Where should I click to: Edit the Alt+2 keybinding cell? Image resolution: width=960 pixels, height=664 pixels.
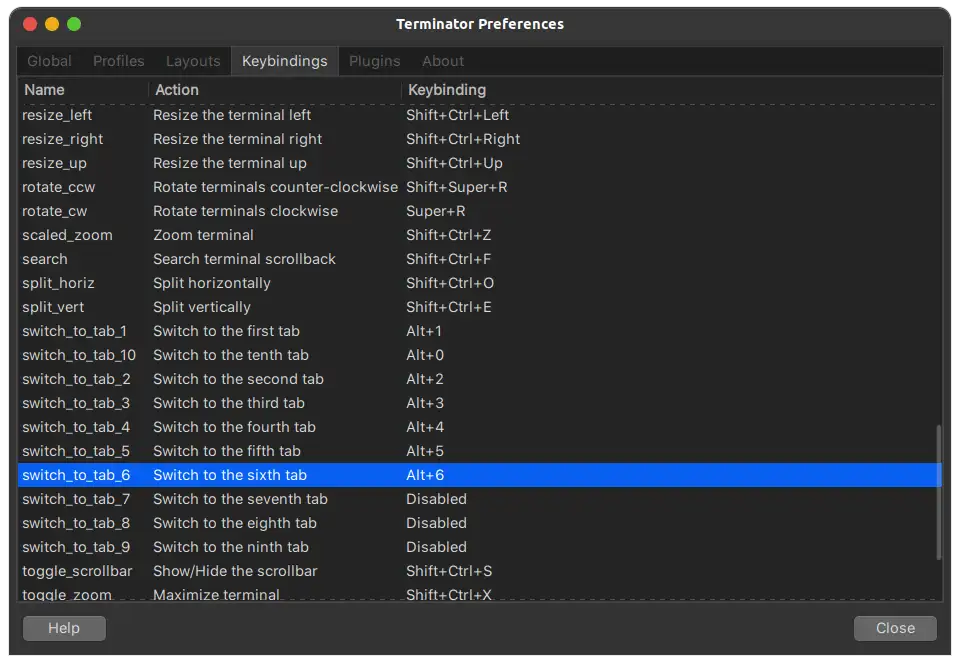click(425, 379)
